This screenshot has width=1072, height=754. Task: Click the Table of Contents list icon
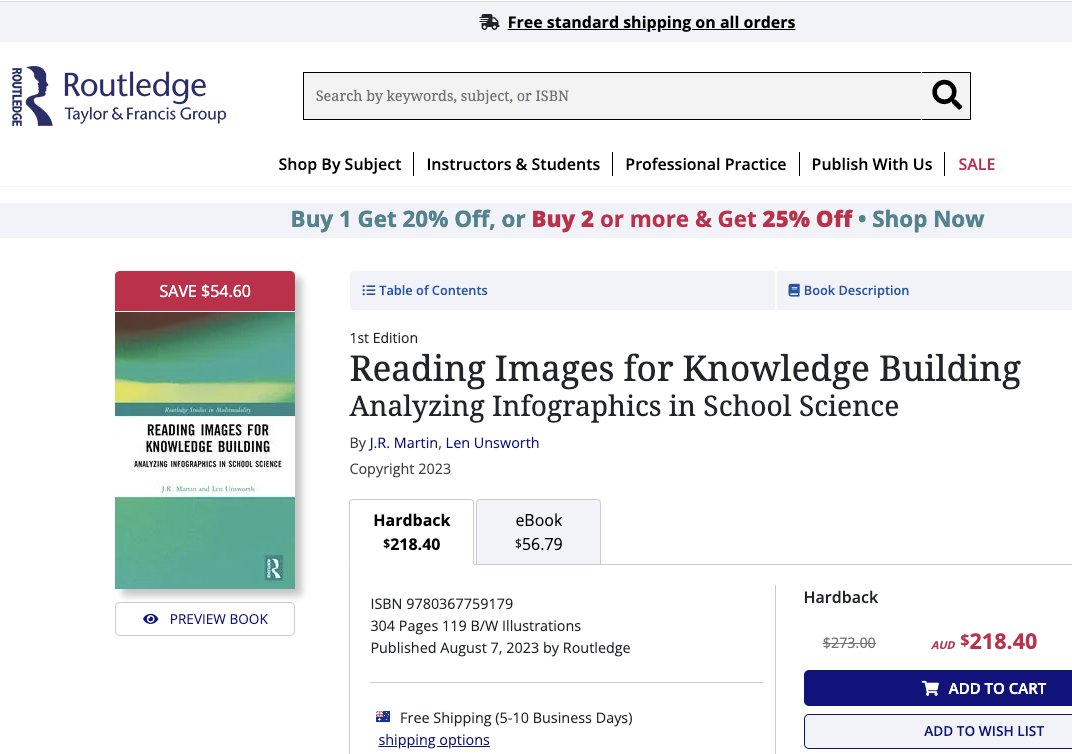point(368,291)
